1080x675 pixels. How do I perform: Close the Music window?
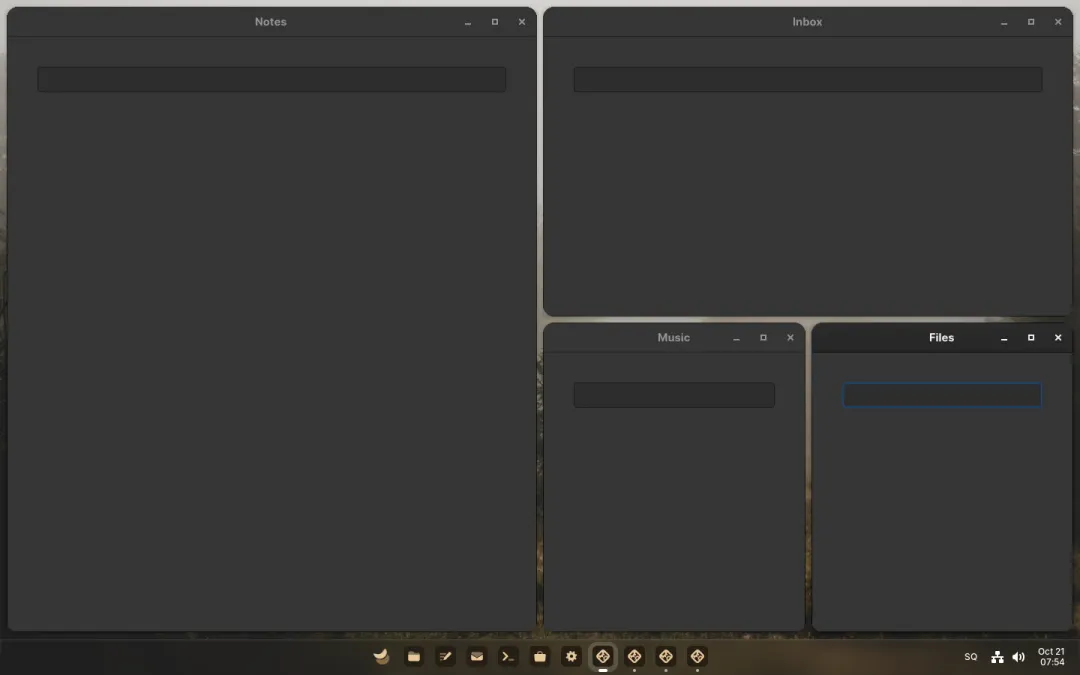(x=790, y=338)
